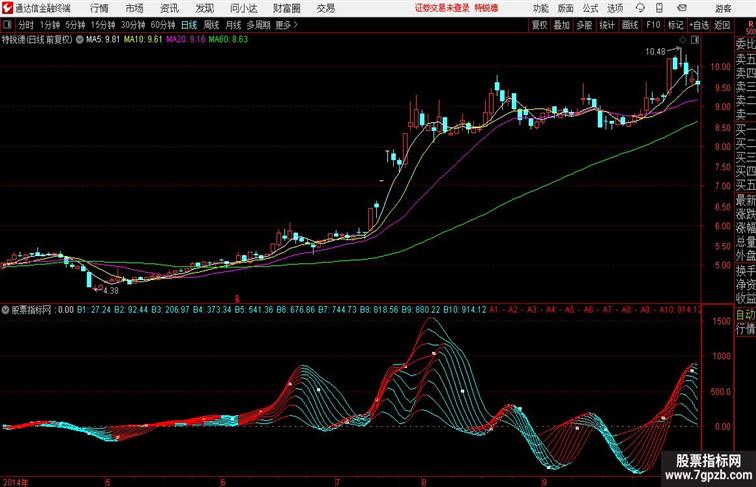Click the MA60: 8.63 indicator label

click(228, 40)
